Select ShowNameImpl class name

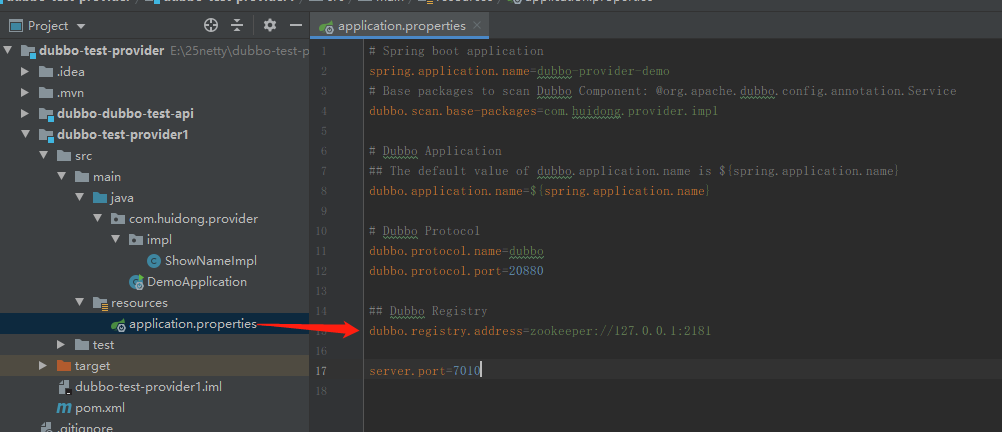coord(210,261)
